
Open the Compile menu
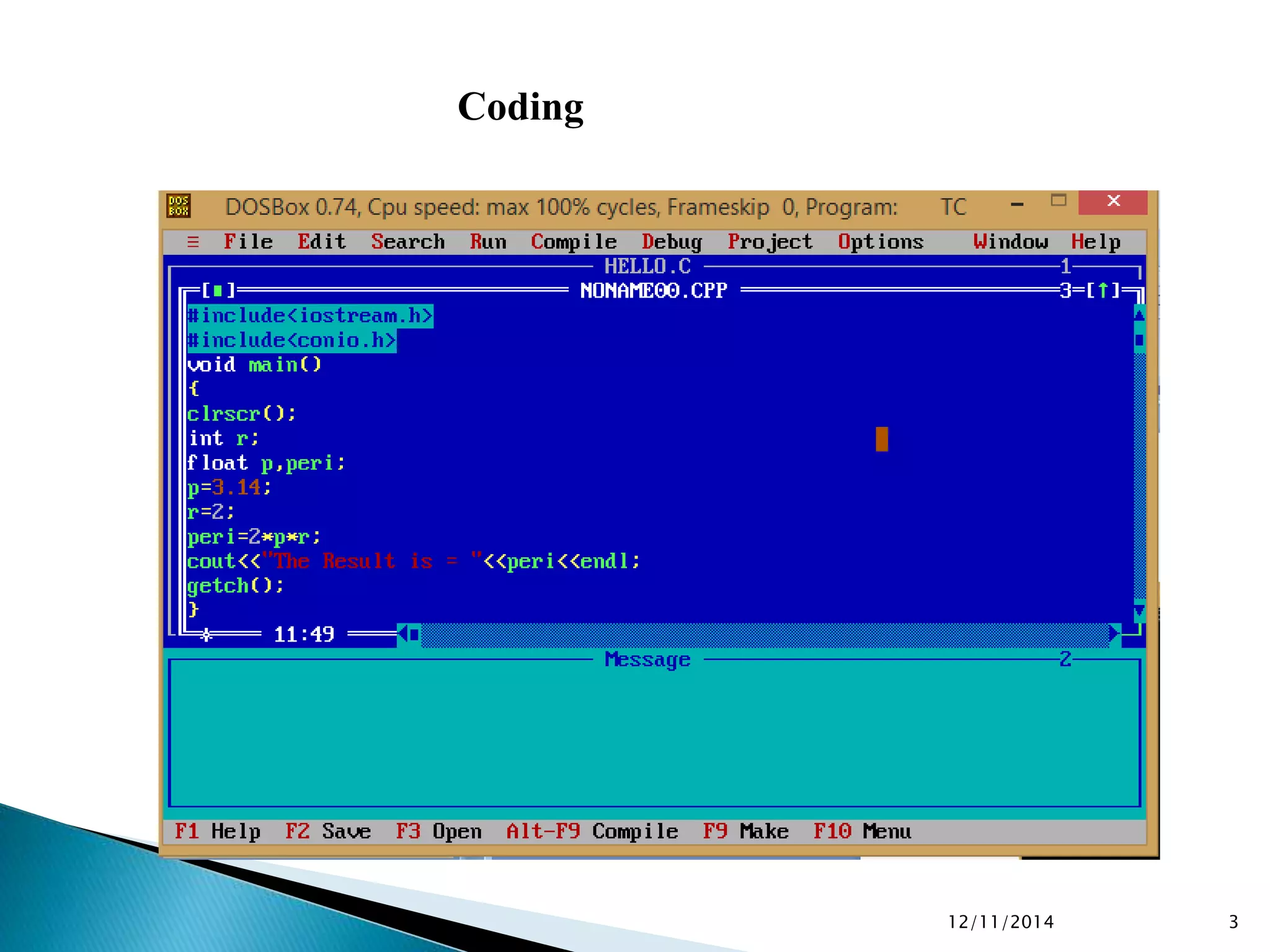pyautogui.click(x=574, y=242)
